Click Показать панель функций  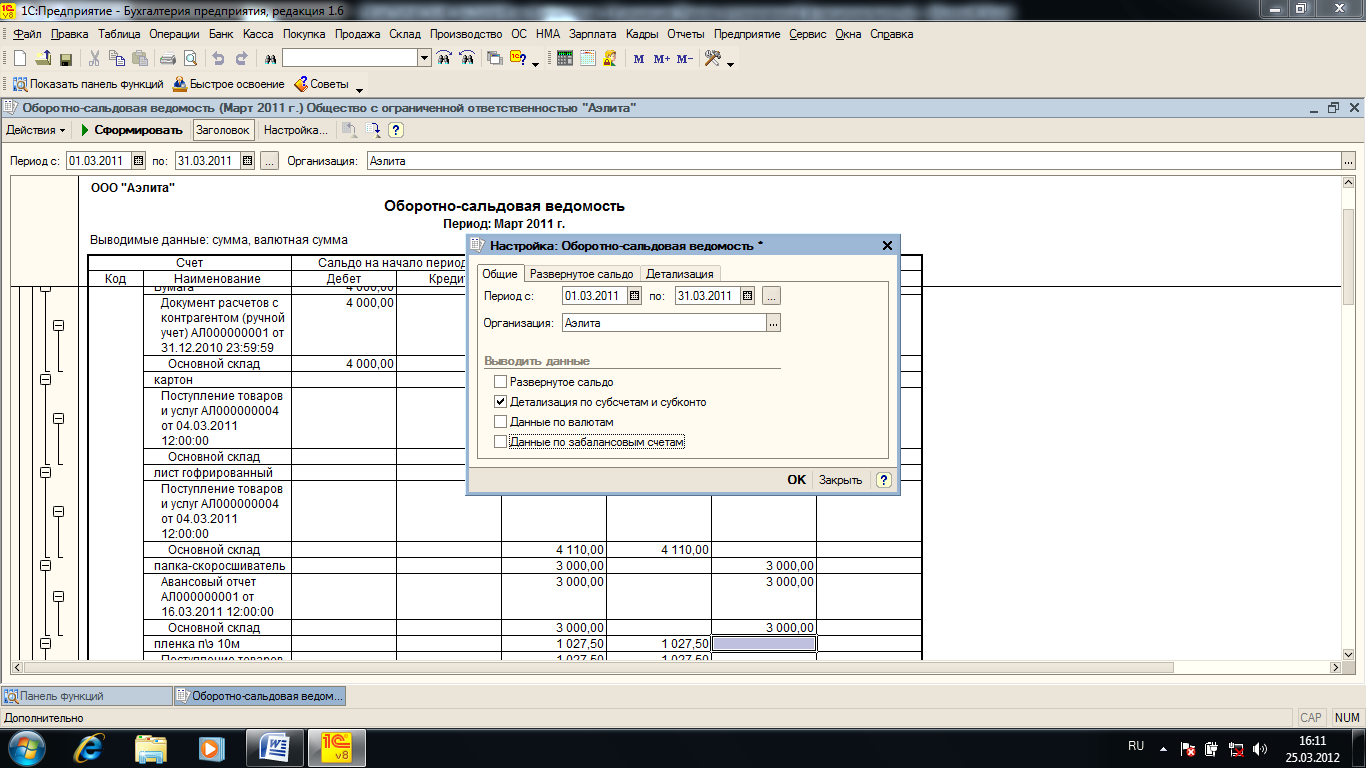tap(88, 85)
